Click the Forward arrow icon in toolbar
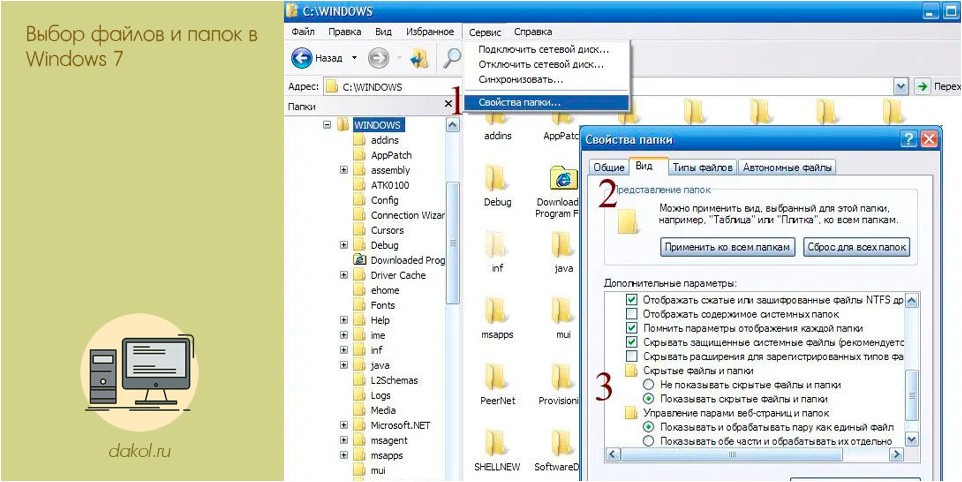The width and height of the screenshot is (962, 482). click(x=378, y=58)
